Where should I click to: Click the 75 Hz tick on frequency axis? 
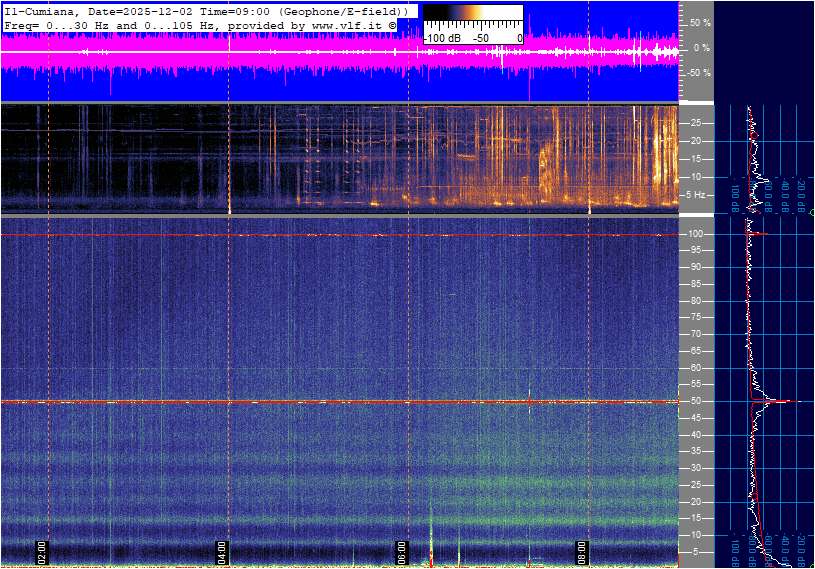coord(694,317)
